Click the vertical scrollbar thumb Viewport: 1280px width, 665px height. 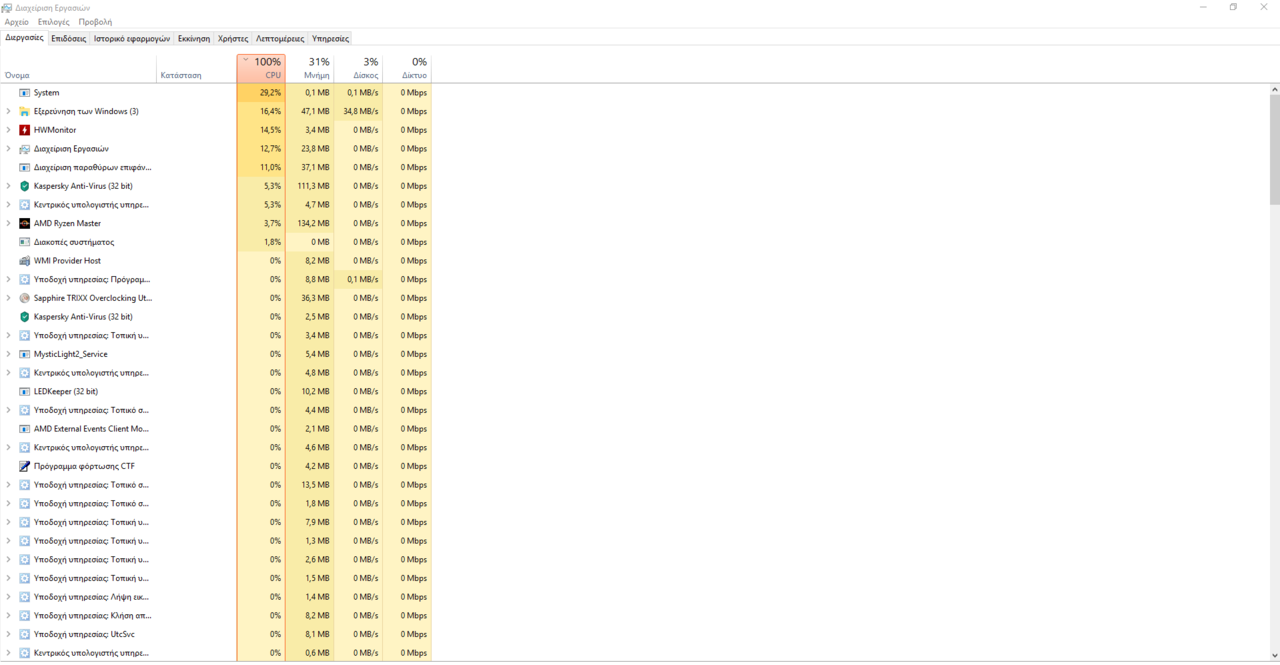pyautogui.click(x=1274, y=149)
